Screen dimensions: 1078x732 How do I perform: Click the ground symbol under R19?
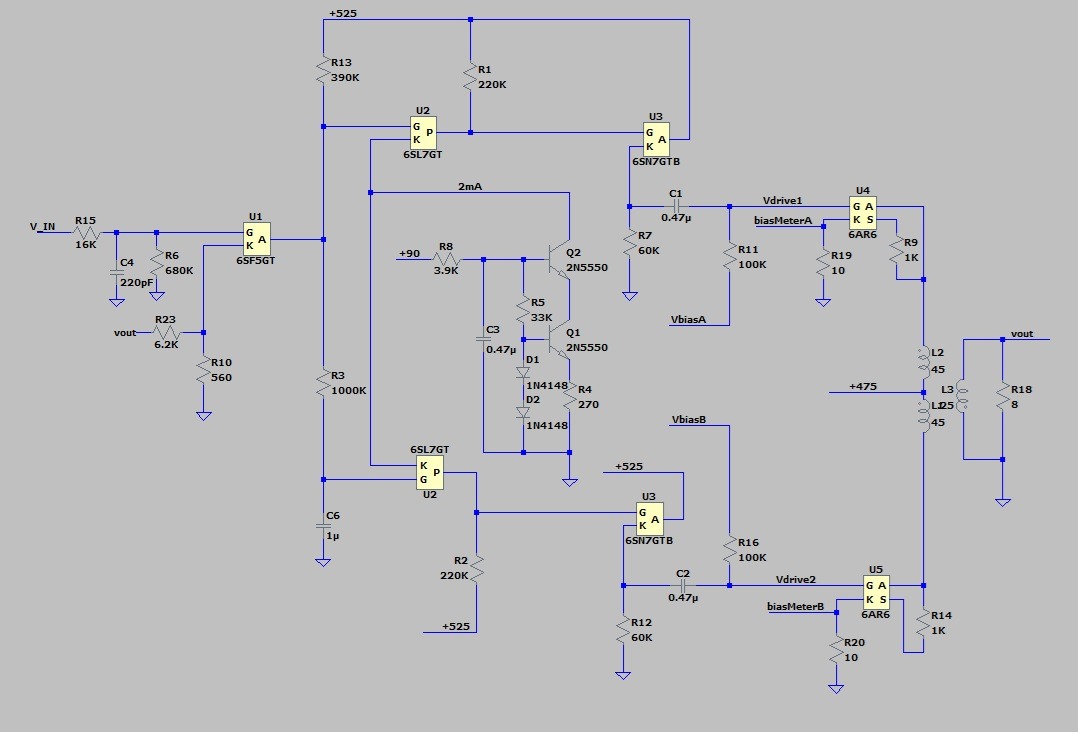coord(823,302)
